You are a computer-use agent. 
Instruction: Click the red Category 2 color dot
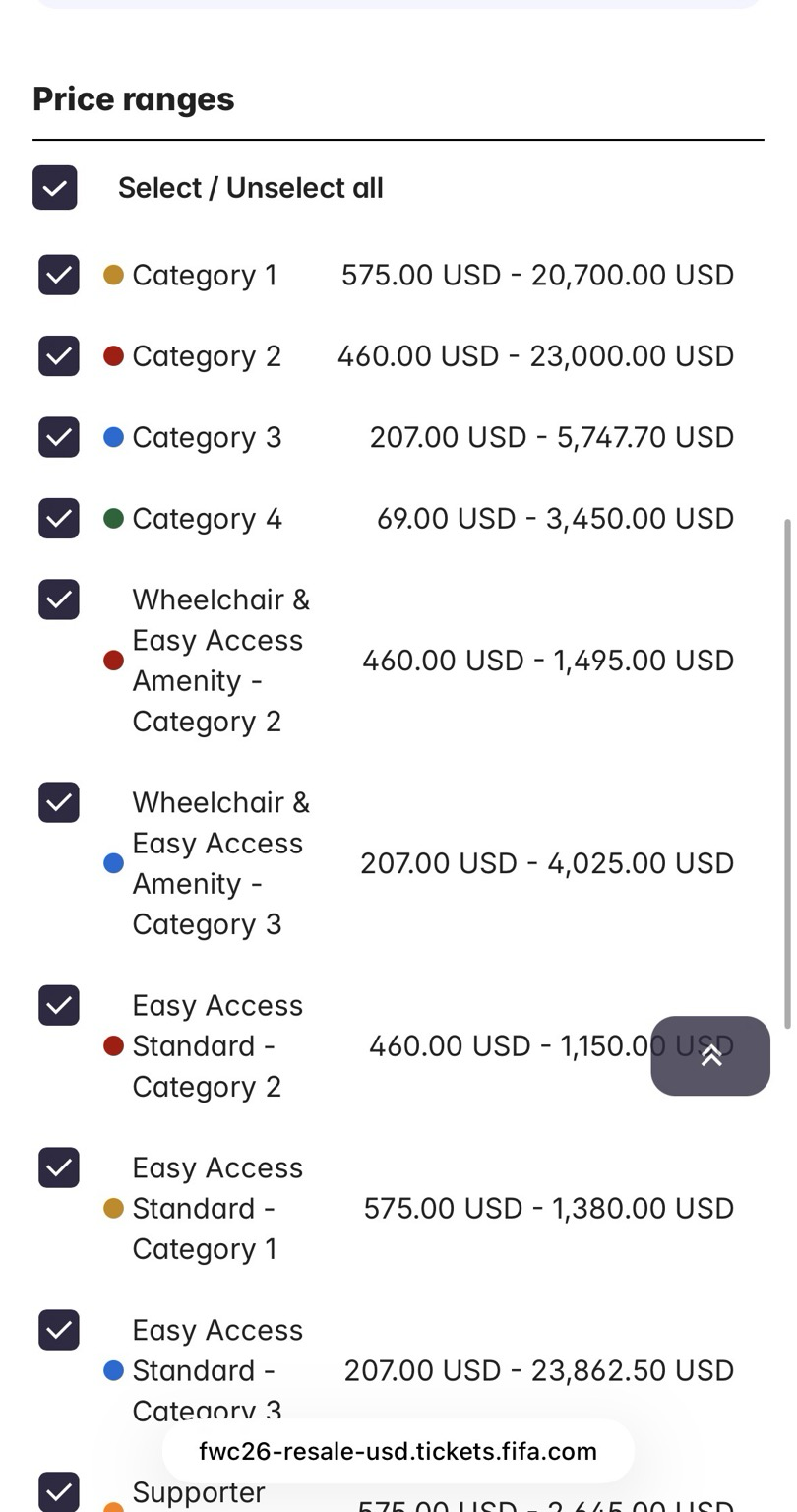113,355
